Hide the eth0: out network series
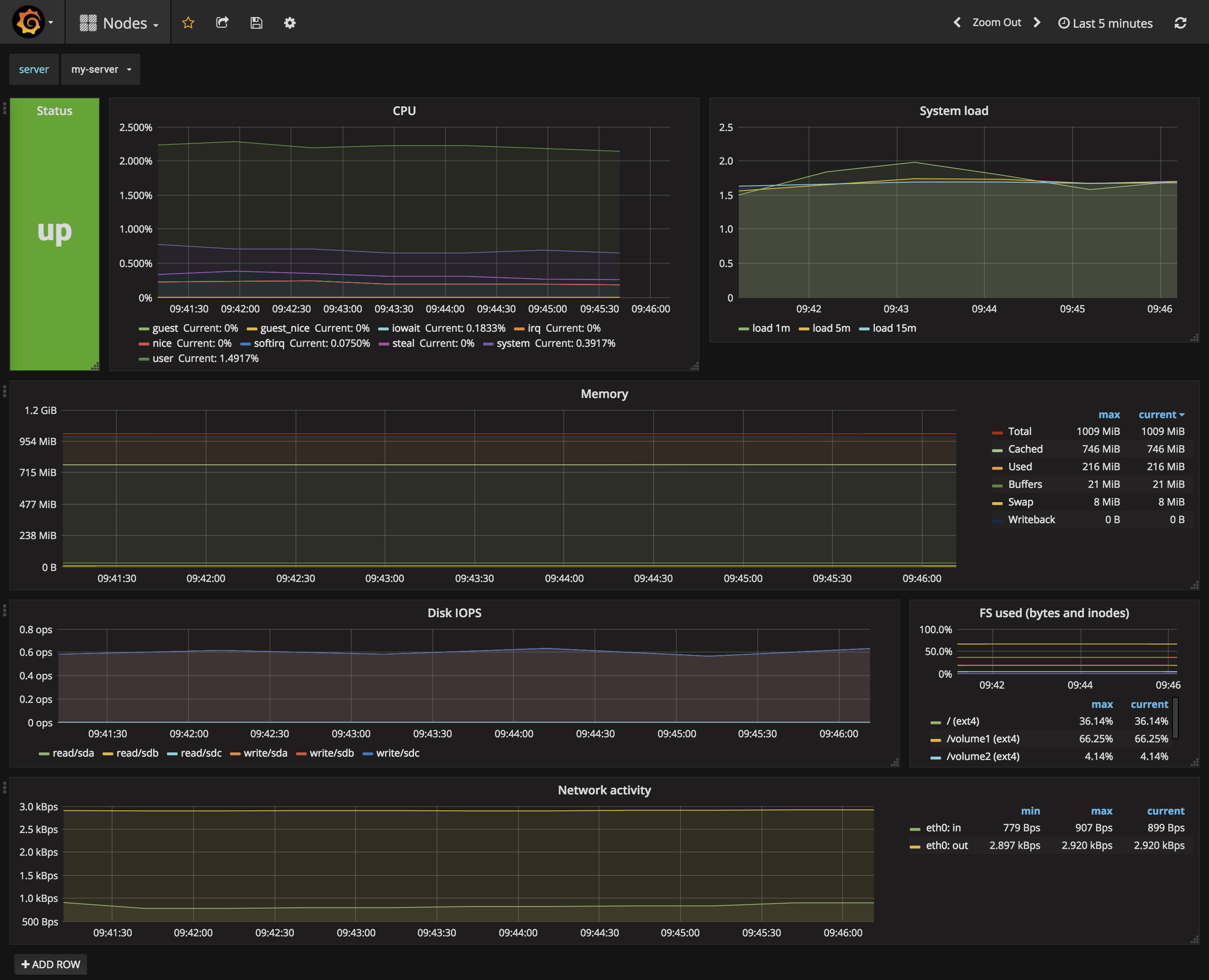The height and width of the screenshot is (980, 1209). (947, 845)
